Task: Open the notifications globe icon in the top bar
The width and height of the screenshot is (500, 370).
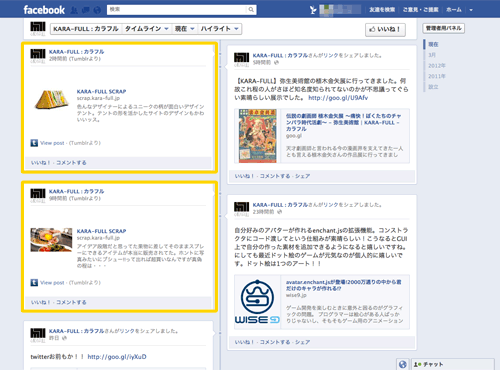Action: 97,10
